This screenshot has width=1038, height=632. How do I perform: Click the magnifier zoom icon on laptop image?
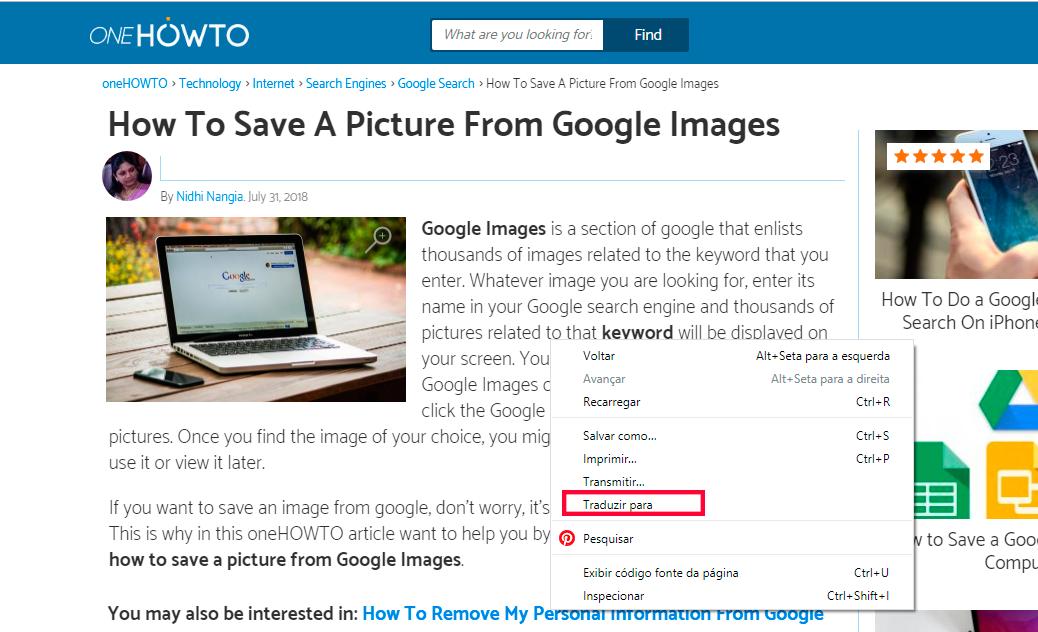380,238
